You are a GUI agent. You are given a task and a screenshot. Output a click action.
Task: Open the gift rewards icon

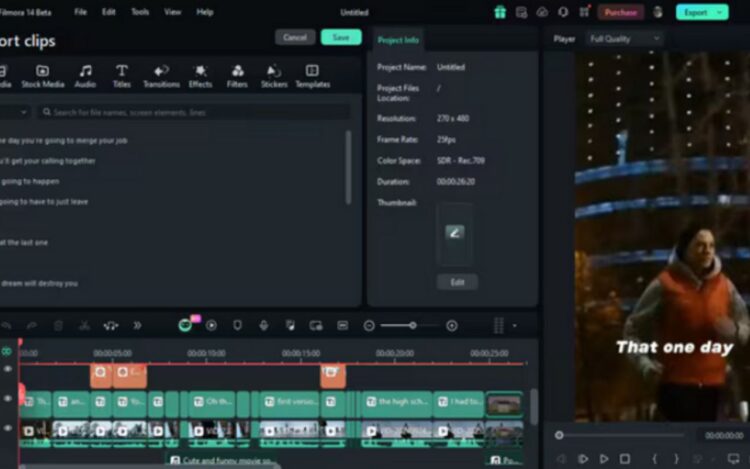[500, 12]
